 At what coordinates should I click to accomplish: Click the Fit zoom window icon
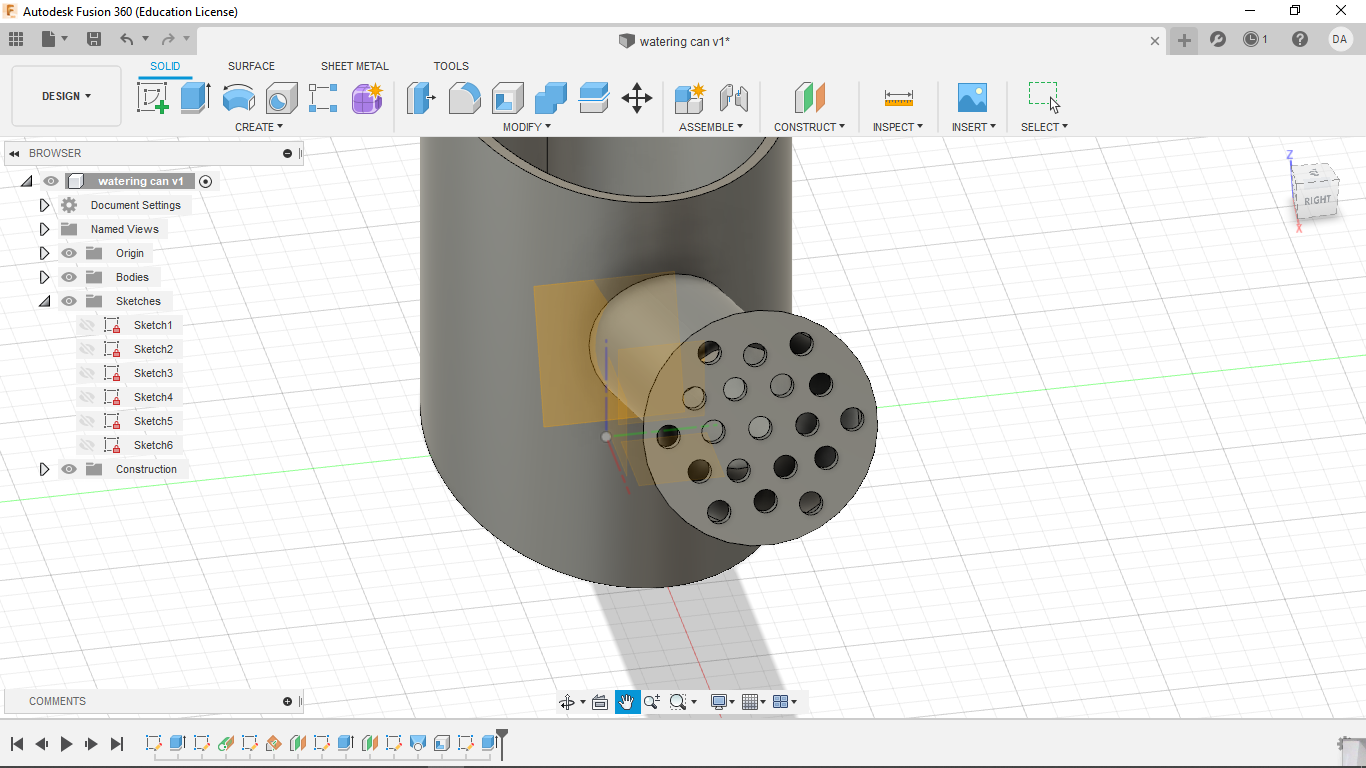(x=678, y=702)
